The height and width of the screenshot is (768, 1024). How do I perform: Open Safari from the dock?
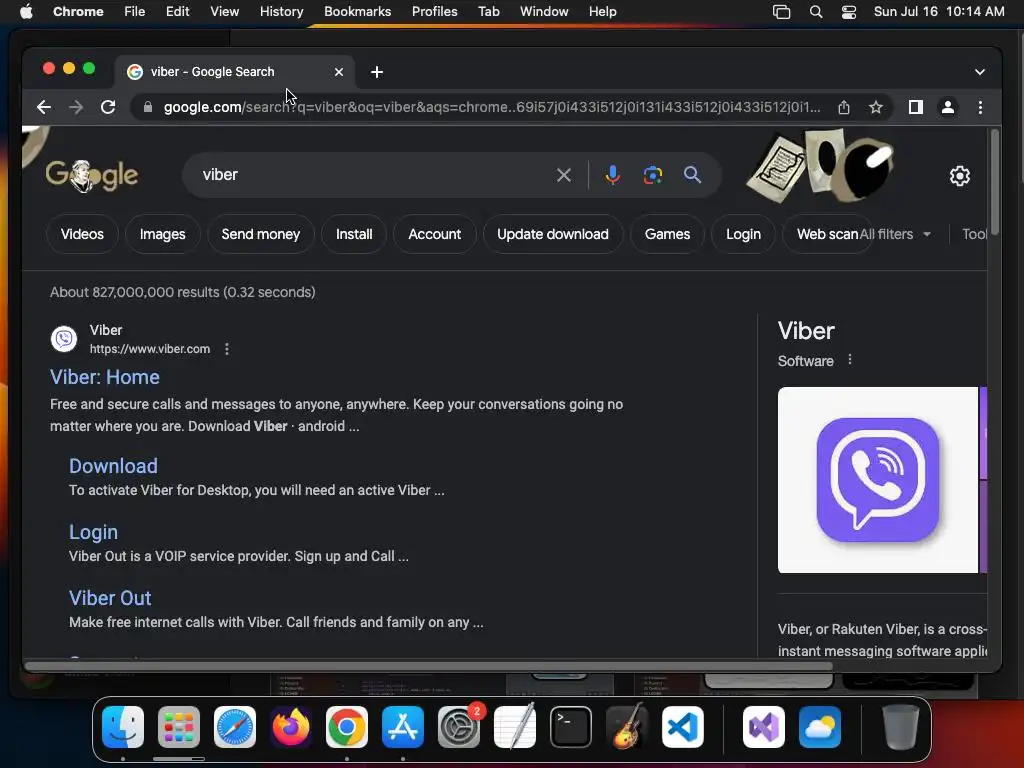tap(234, 727)
